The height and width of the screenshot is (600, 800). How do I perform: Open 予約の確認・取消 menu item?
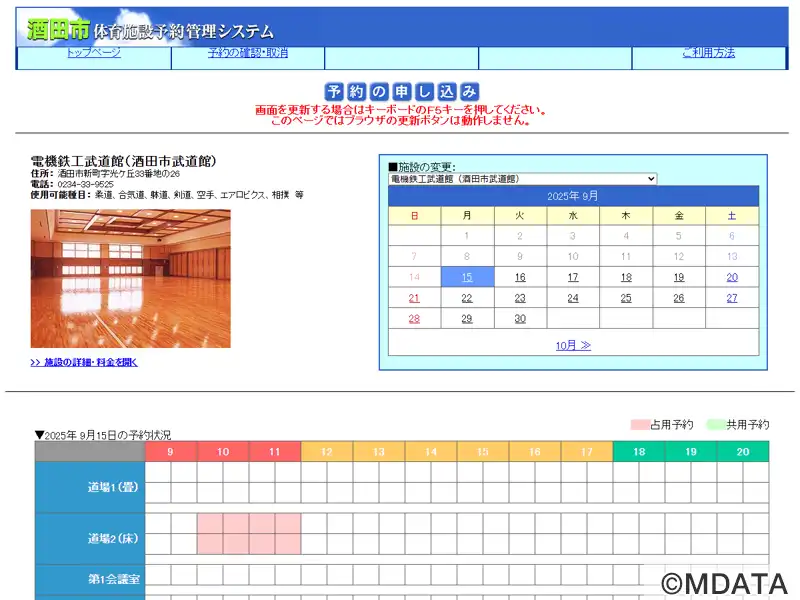(x=248, y=53)
